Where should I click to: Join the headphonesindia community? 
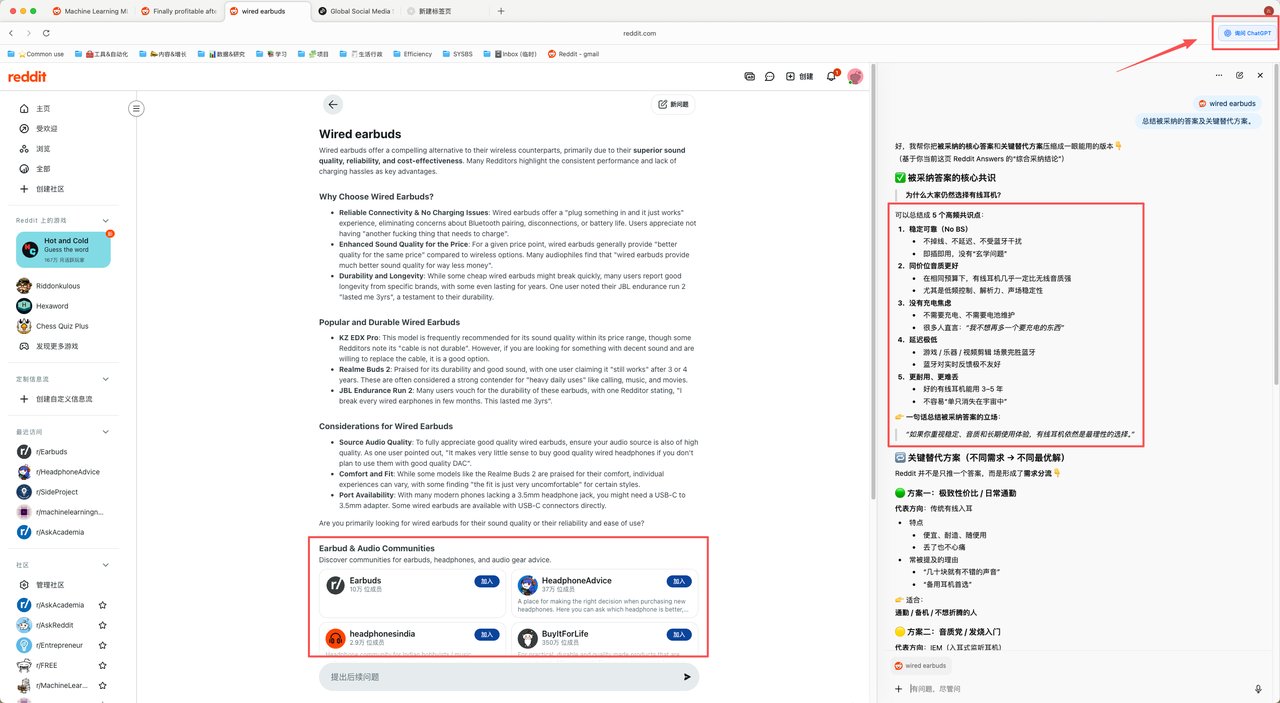pyautogui.click(x=487, y=634)
